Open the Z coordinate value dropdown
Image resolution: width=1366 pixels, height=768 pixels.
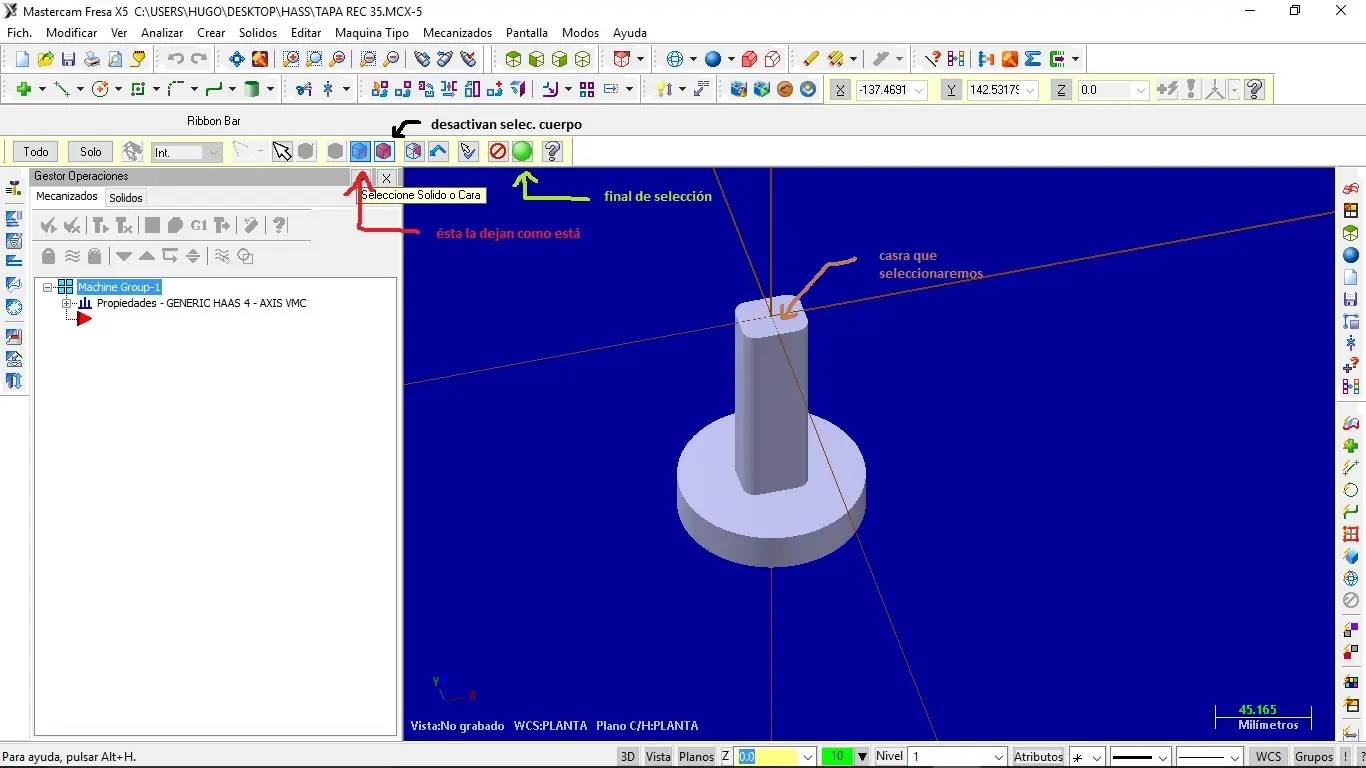[x=1141, y=90]
